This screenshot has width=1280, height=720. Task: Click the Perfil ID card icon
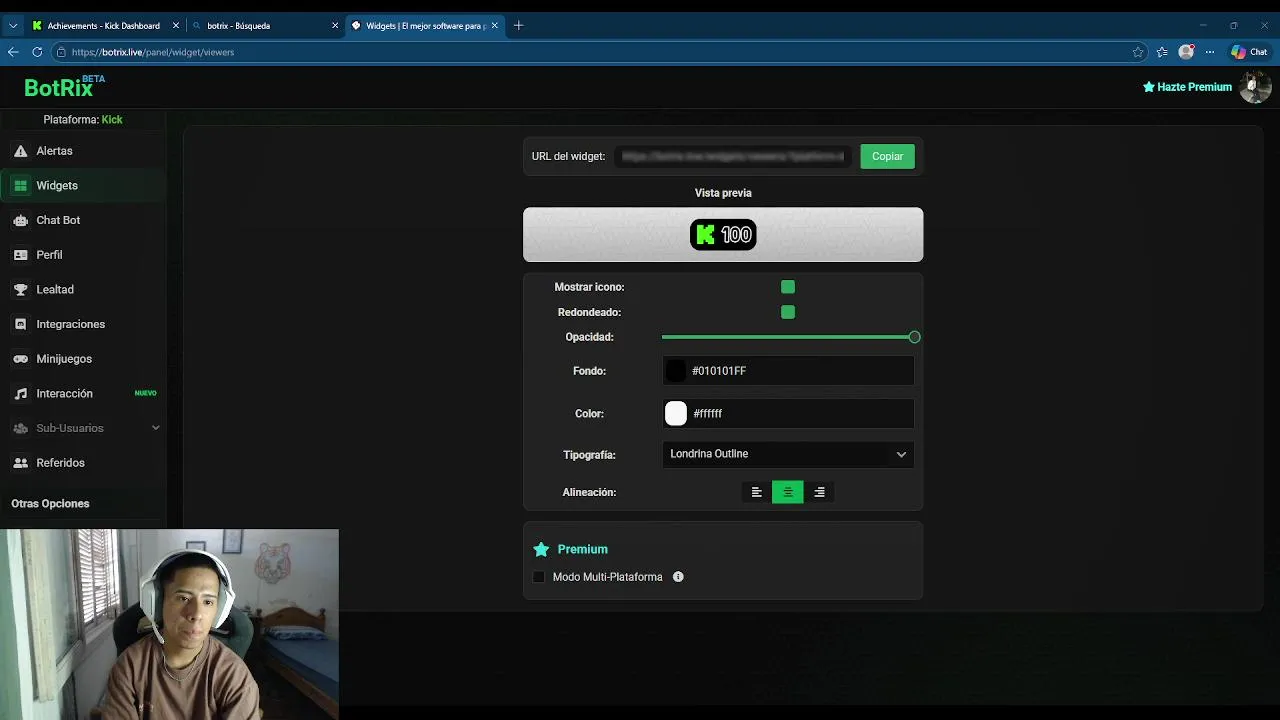click(20, 255)
